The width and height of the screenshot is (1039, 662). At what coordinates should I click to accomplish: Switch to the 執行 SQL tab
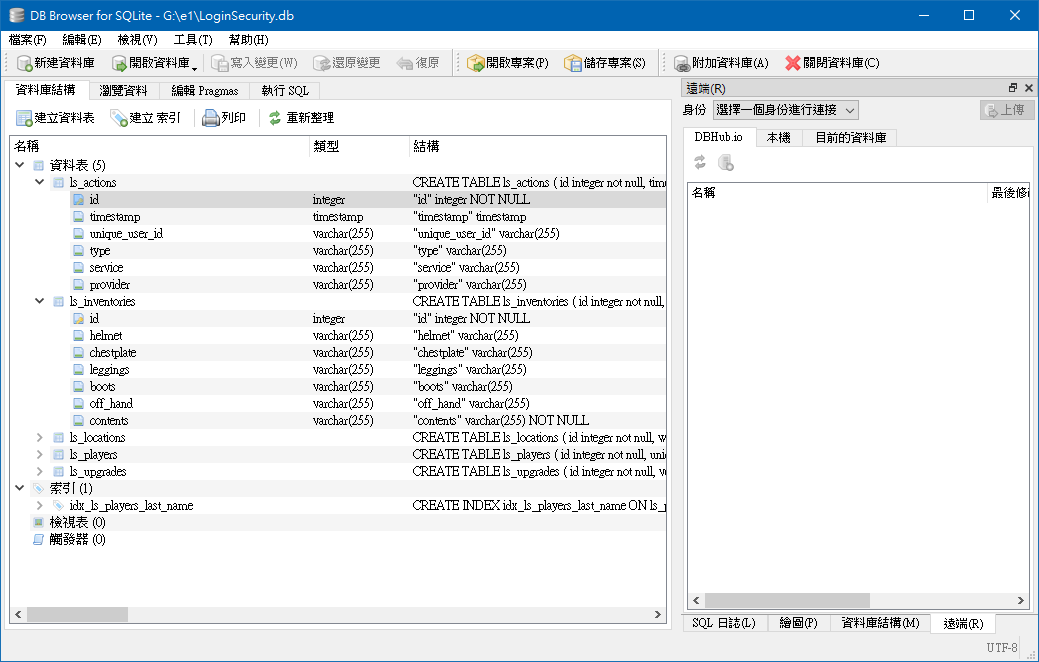pos(285,91)
